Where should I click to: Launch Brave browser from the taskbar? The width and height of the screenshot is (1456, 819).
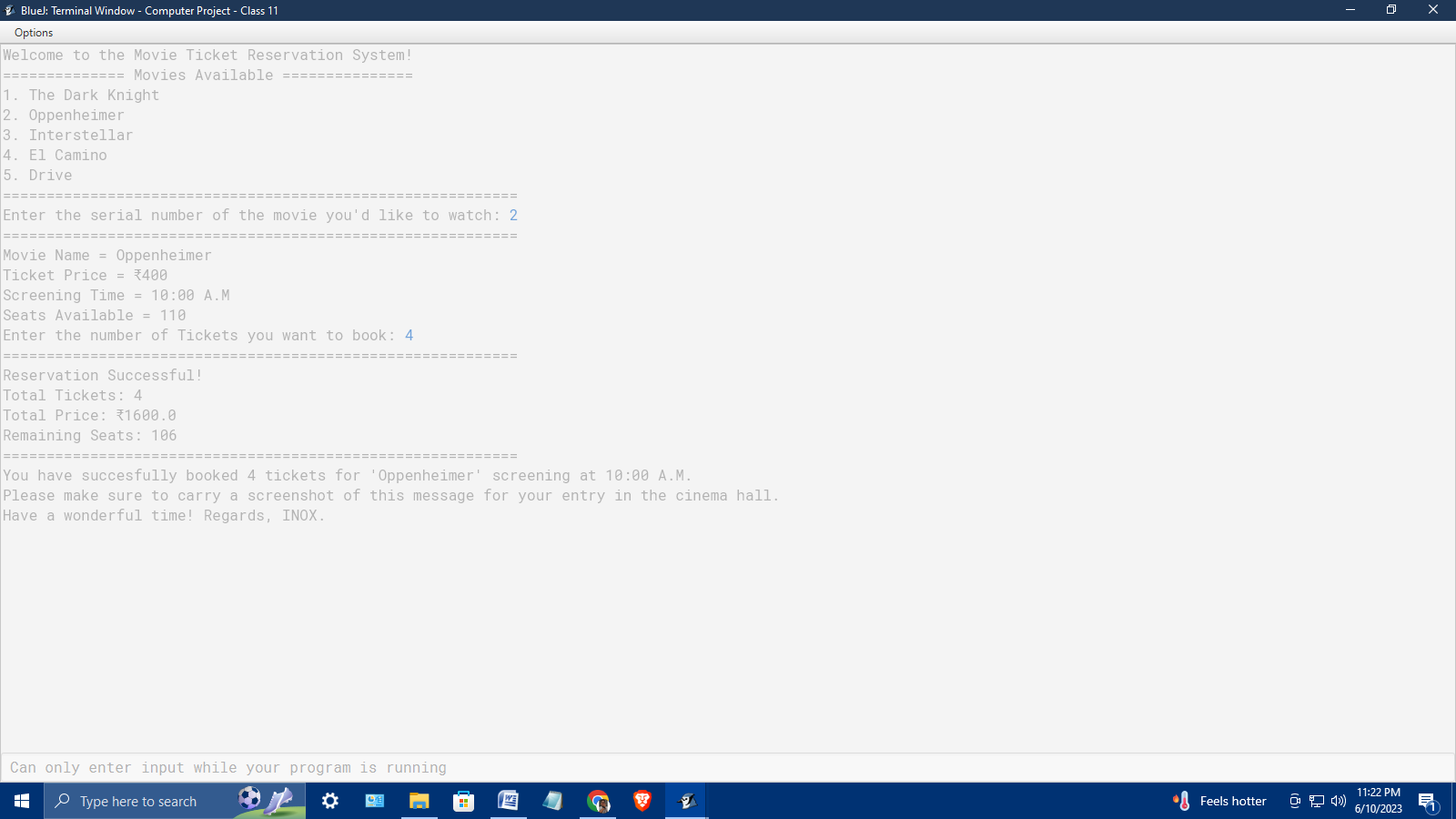point(642,801)
